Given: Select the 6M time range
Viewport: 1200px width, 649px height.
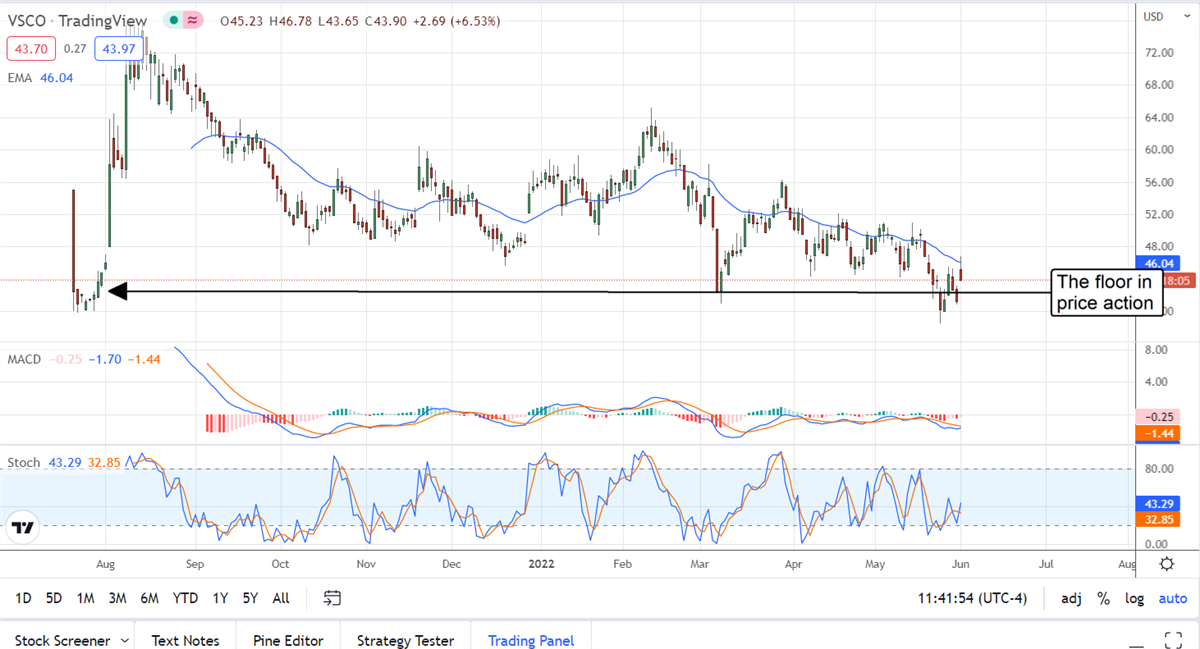Looking at the screenshot, I should tap(150, 598).
